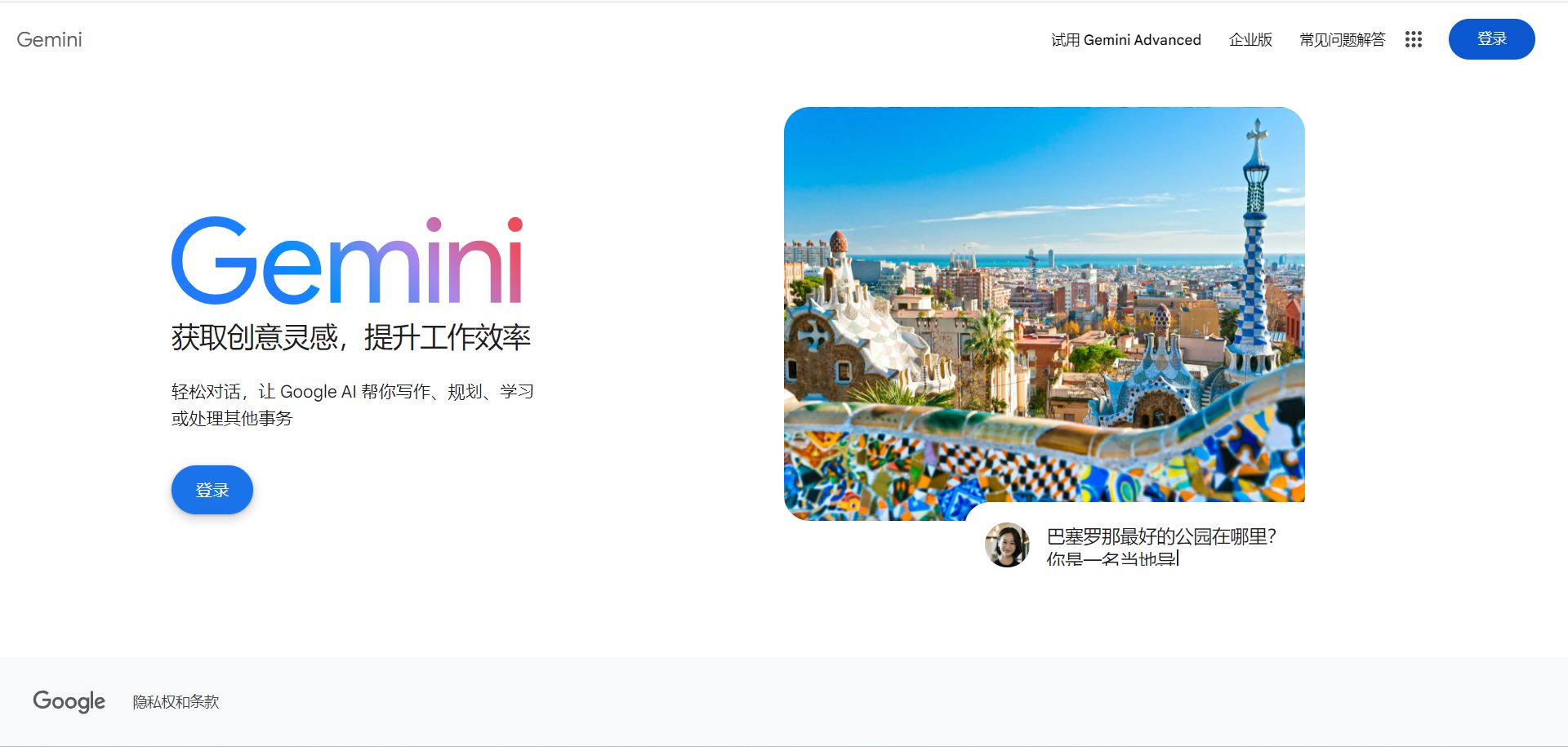The image size is (1568, 747).
Task: Click the Gemini logo in the header
Action: 49,39
